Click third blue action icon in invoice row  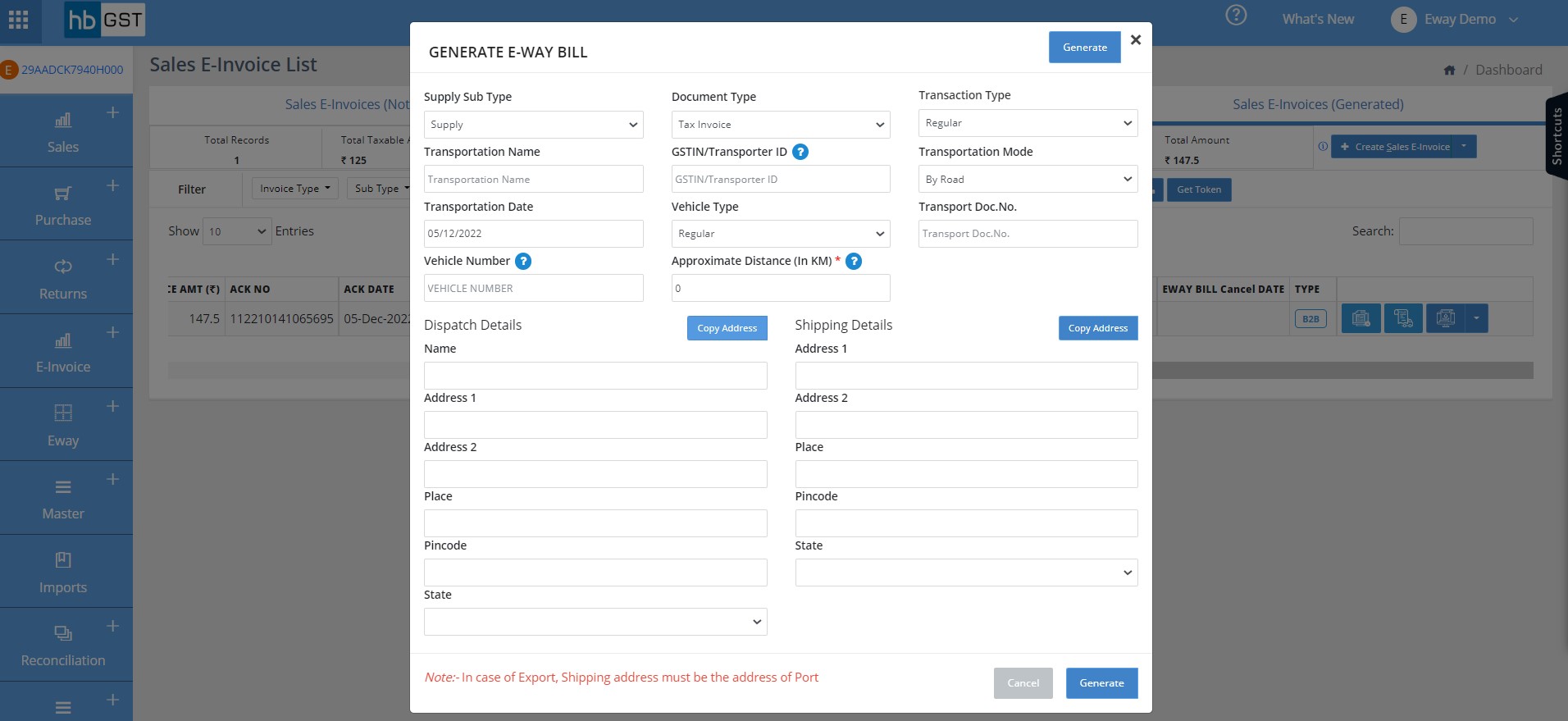click(x=1446, y=318)
